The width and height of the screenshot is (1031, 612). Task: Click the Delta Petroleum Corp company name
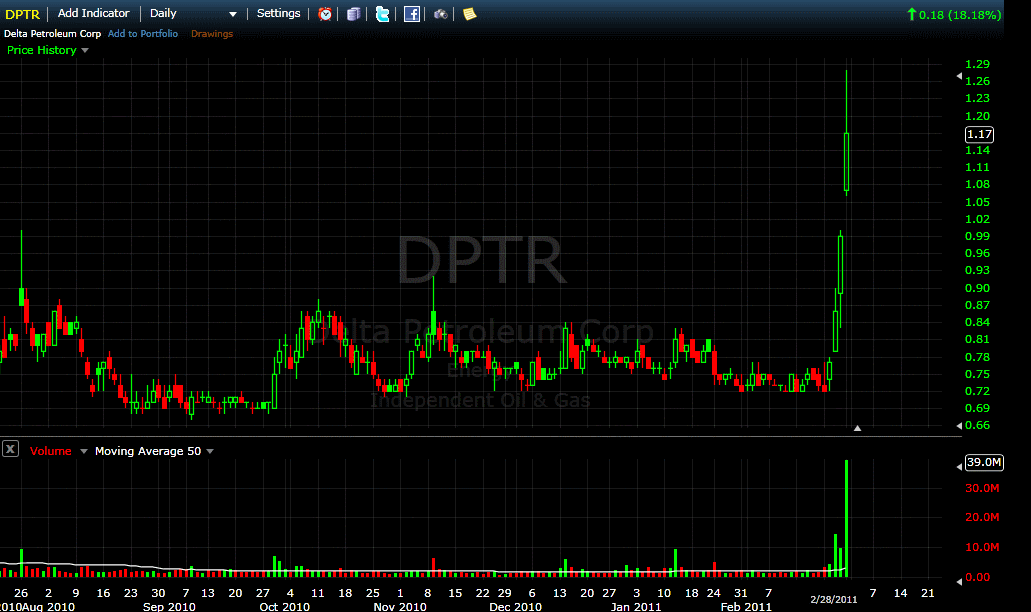(x=53, y=34)
